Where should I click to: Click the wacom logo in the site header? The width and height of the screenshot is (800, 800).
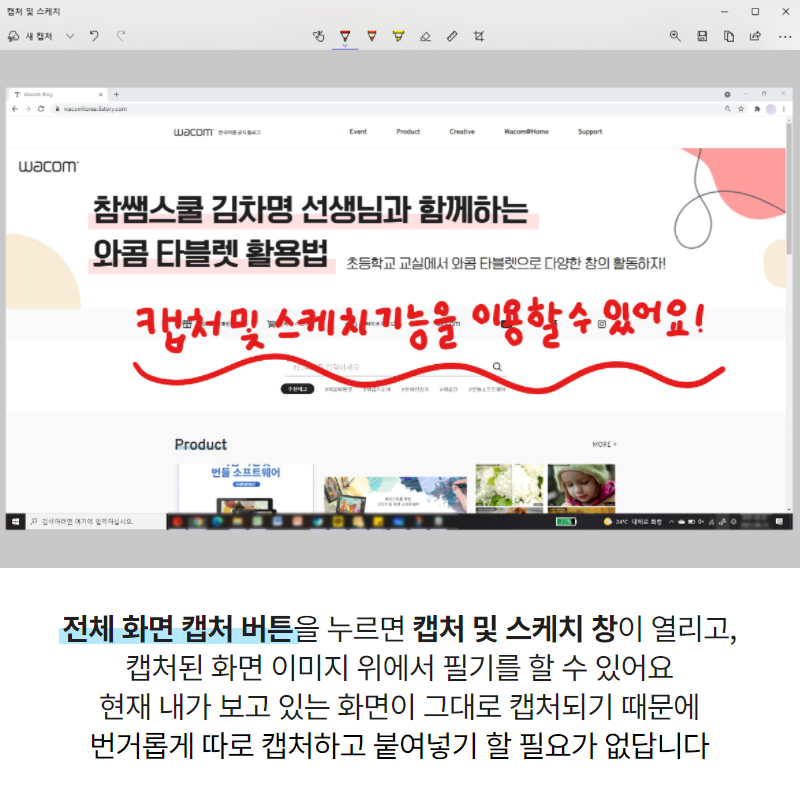pos(193,132)
